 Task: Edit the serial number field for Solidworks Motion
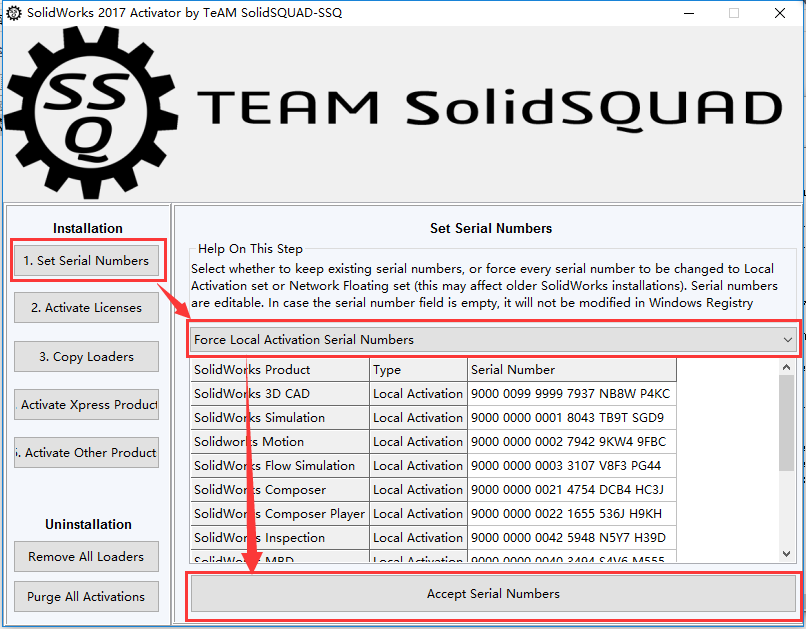click(572, 441)
